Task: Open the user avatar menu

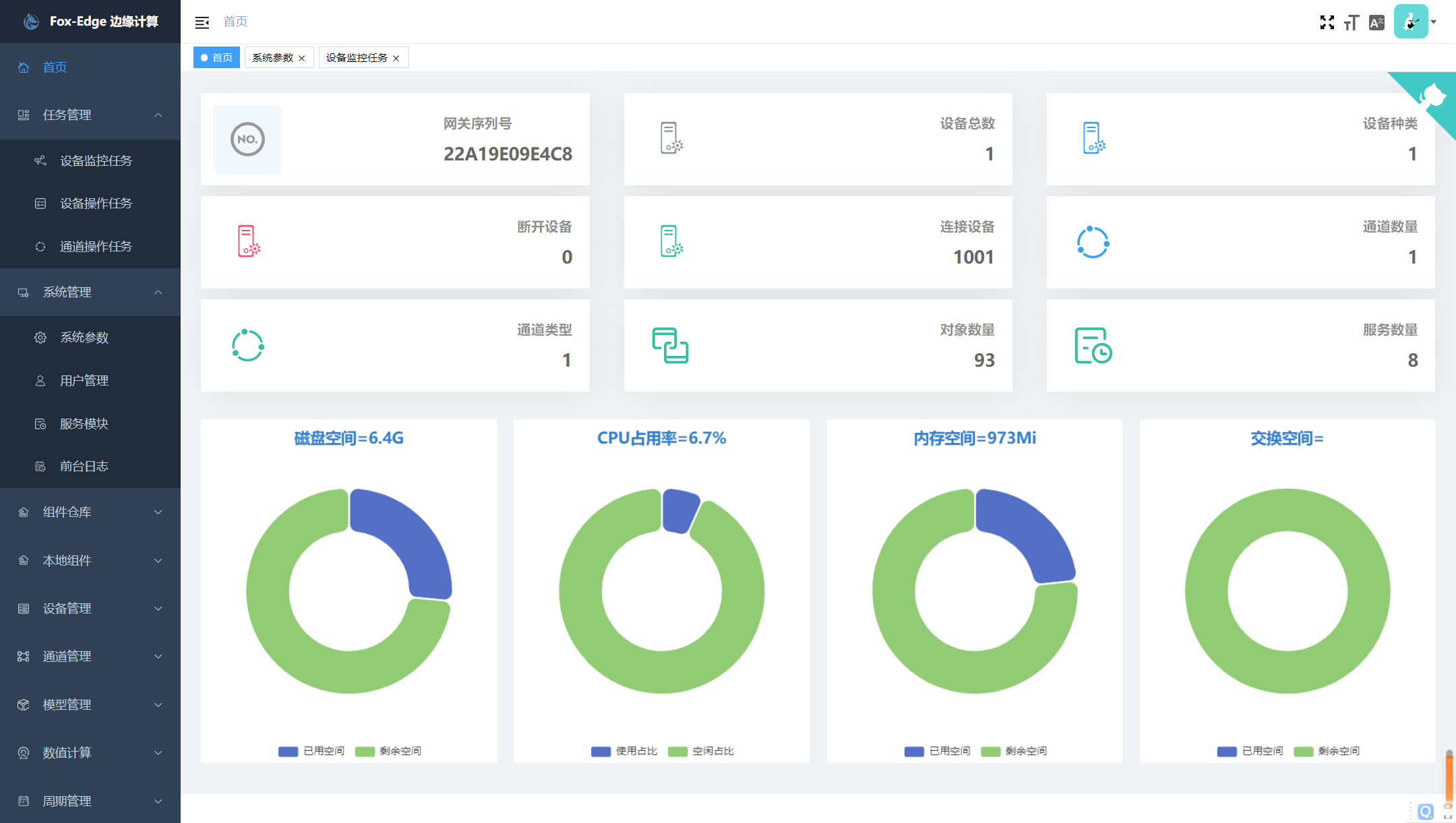Action: [1414, 22]
